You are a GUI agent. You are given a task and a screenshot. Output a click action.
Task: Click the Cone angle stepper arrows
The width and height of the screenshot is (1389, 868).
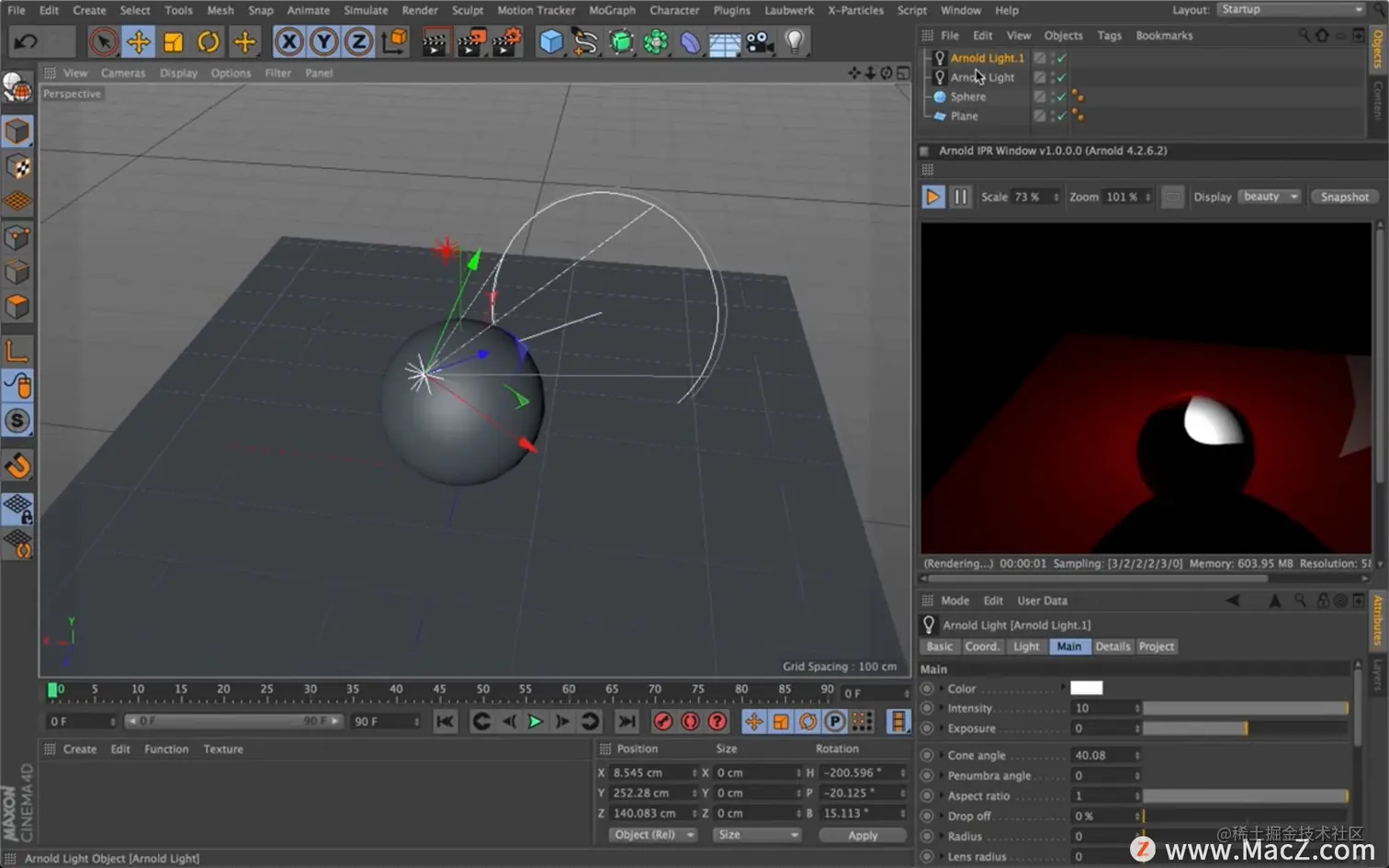[1137, 755]
